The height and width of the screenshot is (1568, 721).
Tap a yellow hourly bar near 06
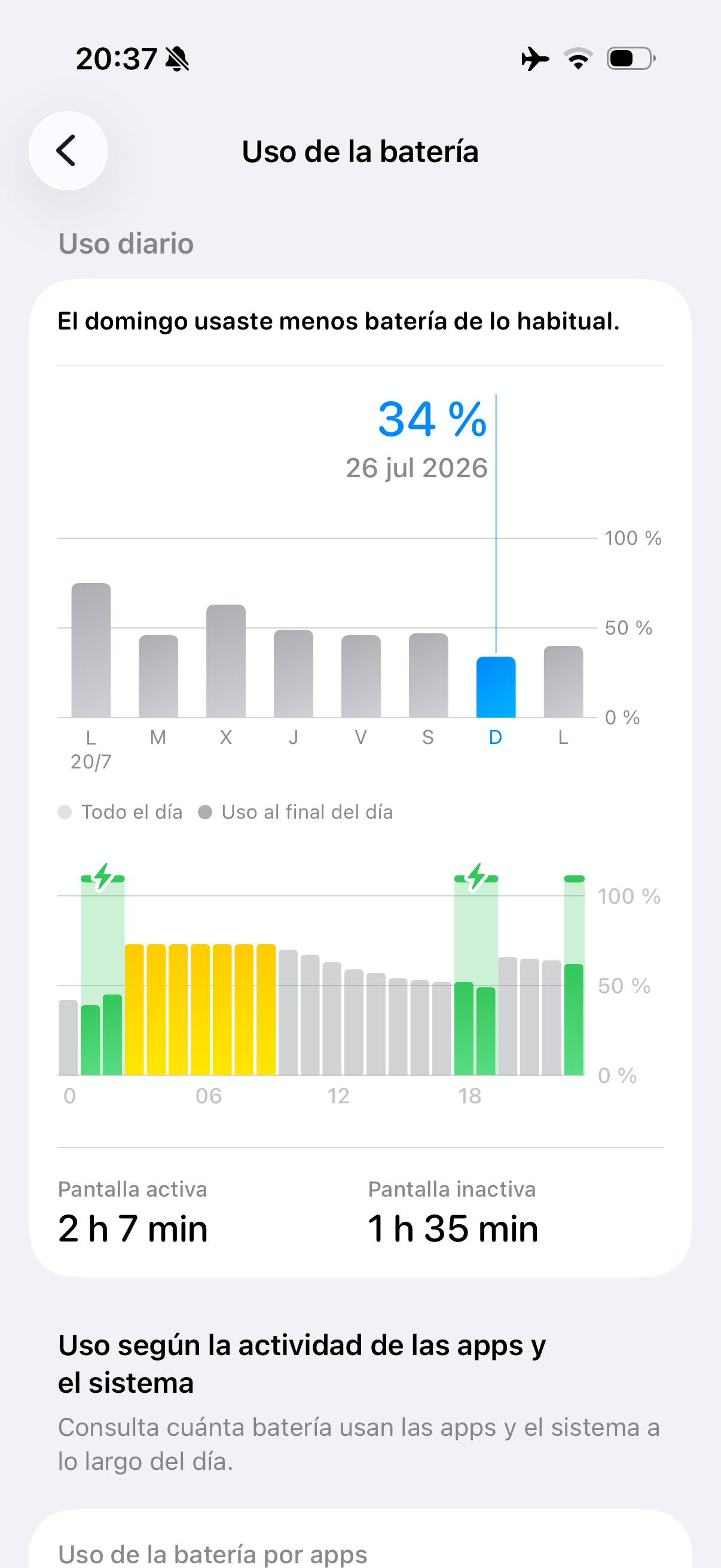coord(200,1009)
